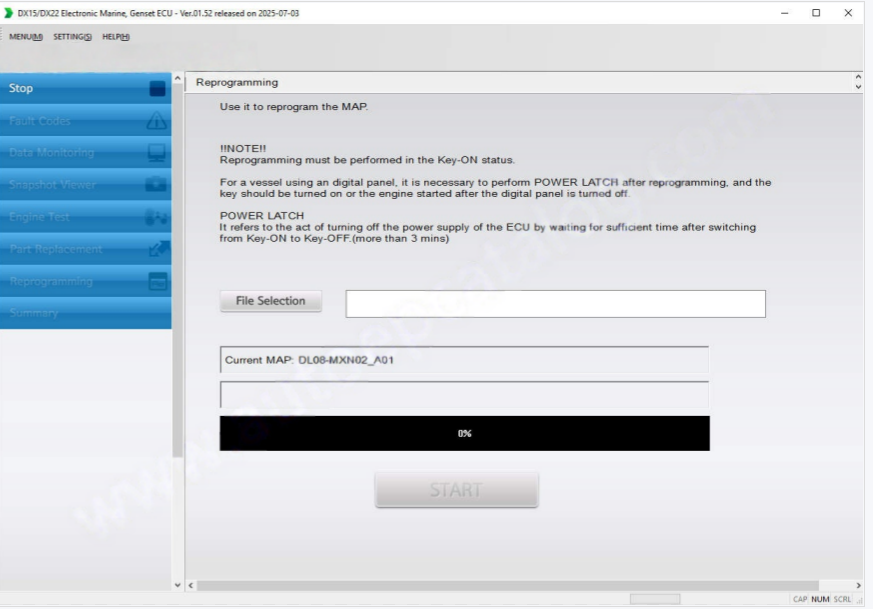This screenshot has height=609, width=873.
Task: Click the Current MAP text field
Action: point(464,360)
